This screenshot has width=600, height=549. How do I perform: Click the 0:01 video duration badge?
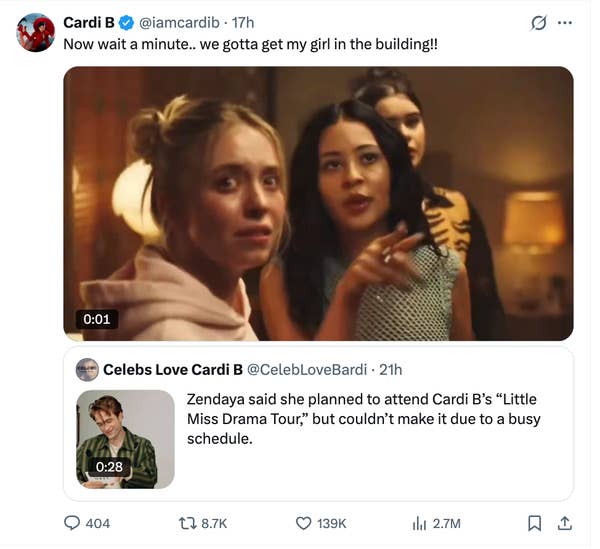pos(96,319)
